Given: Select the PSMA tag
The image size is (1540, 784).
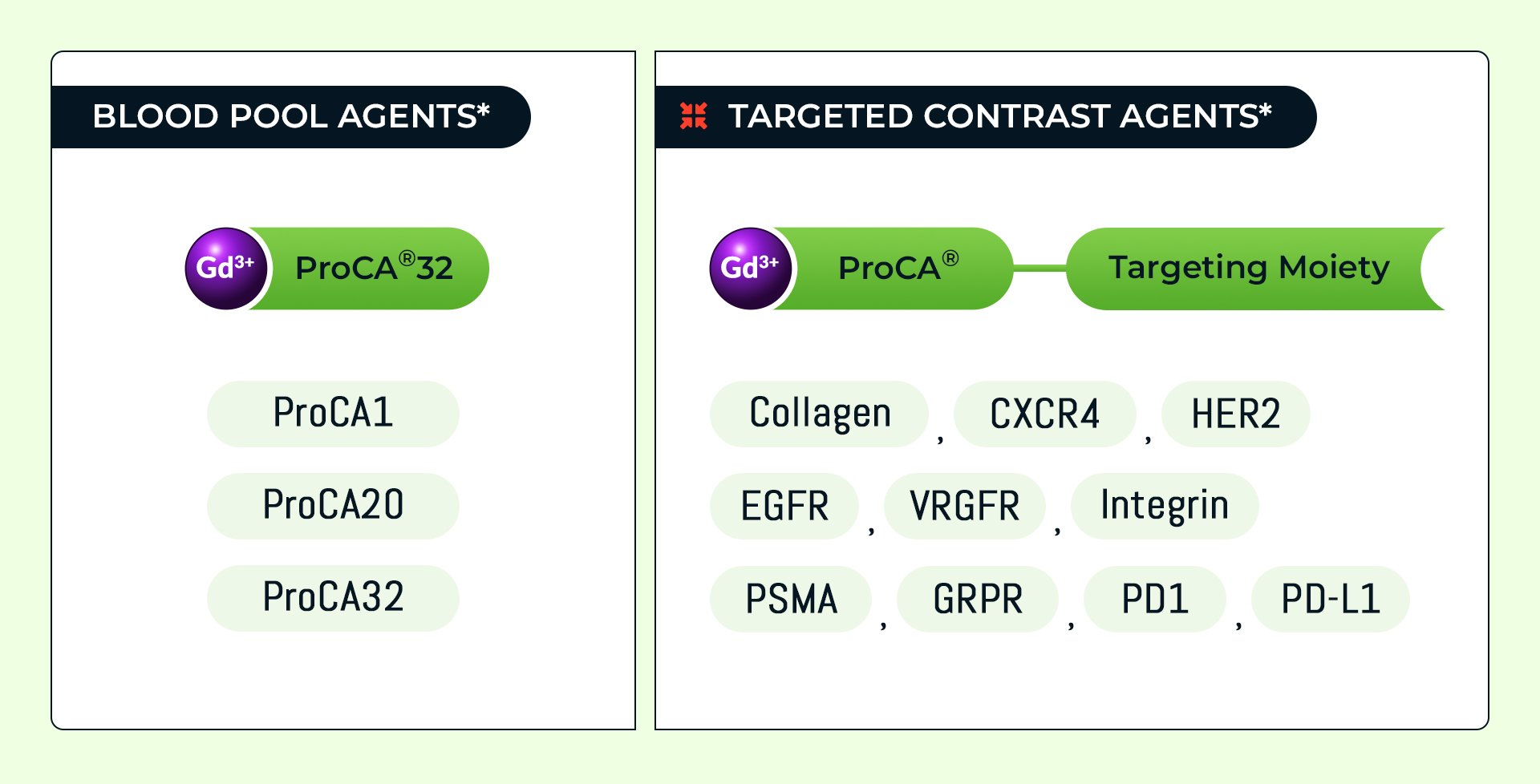Looking at the screenshot, I should pyautogui.click(x=791, y=599).
